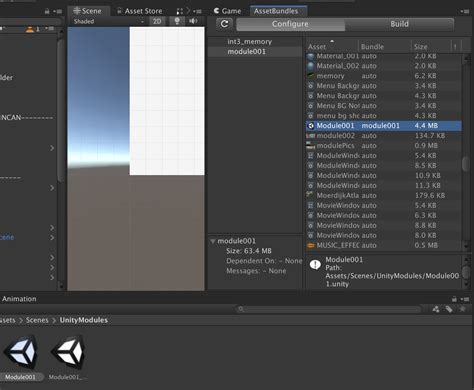This screenshot has height=390, width=474.
Task: Click the info message icon beside Module001 path
Action: point(315,264)
